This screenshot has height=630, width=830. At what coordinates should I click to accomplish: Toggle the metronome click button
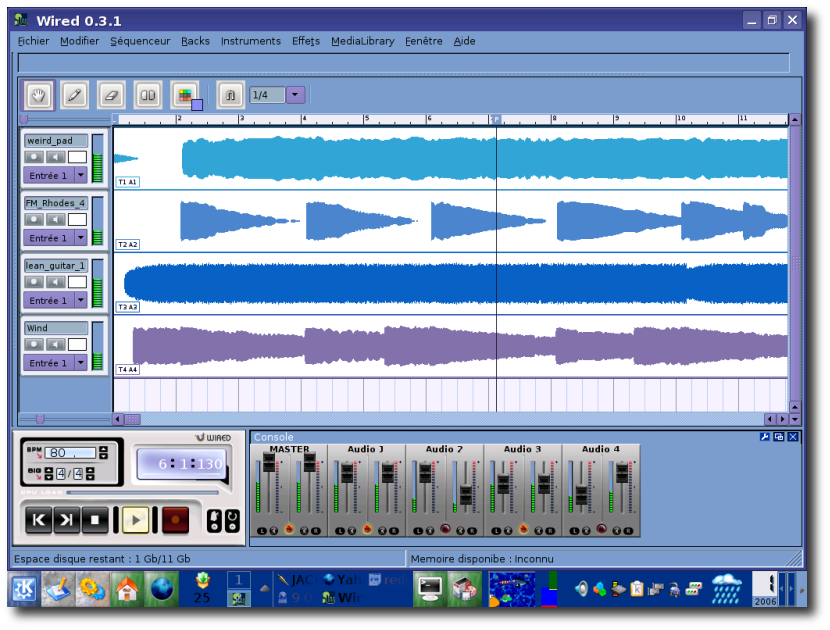[x=214, y=521]
